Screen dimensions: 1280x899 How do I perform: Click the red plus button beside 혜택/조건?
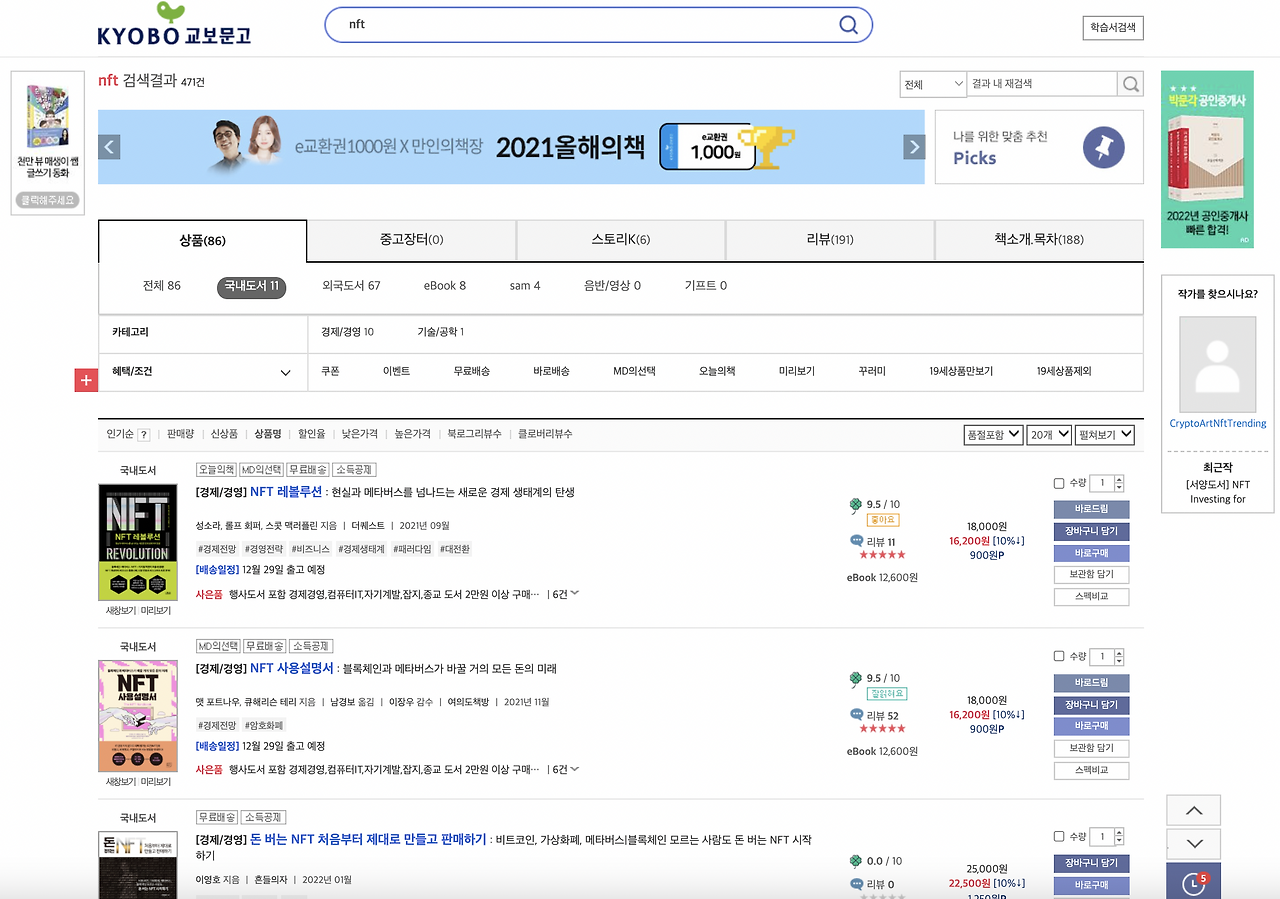(x=86, y=380)
